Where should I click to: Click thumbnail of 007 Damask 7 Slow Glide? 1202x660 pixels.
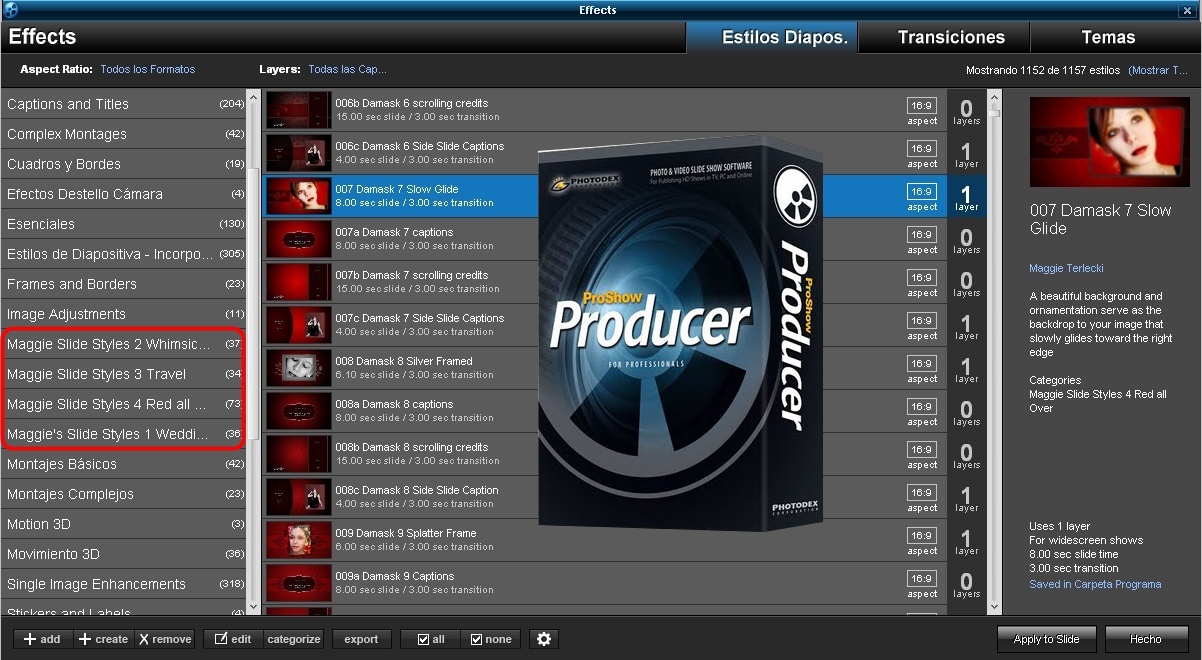(x=298, y=196)
